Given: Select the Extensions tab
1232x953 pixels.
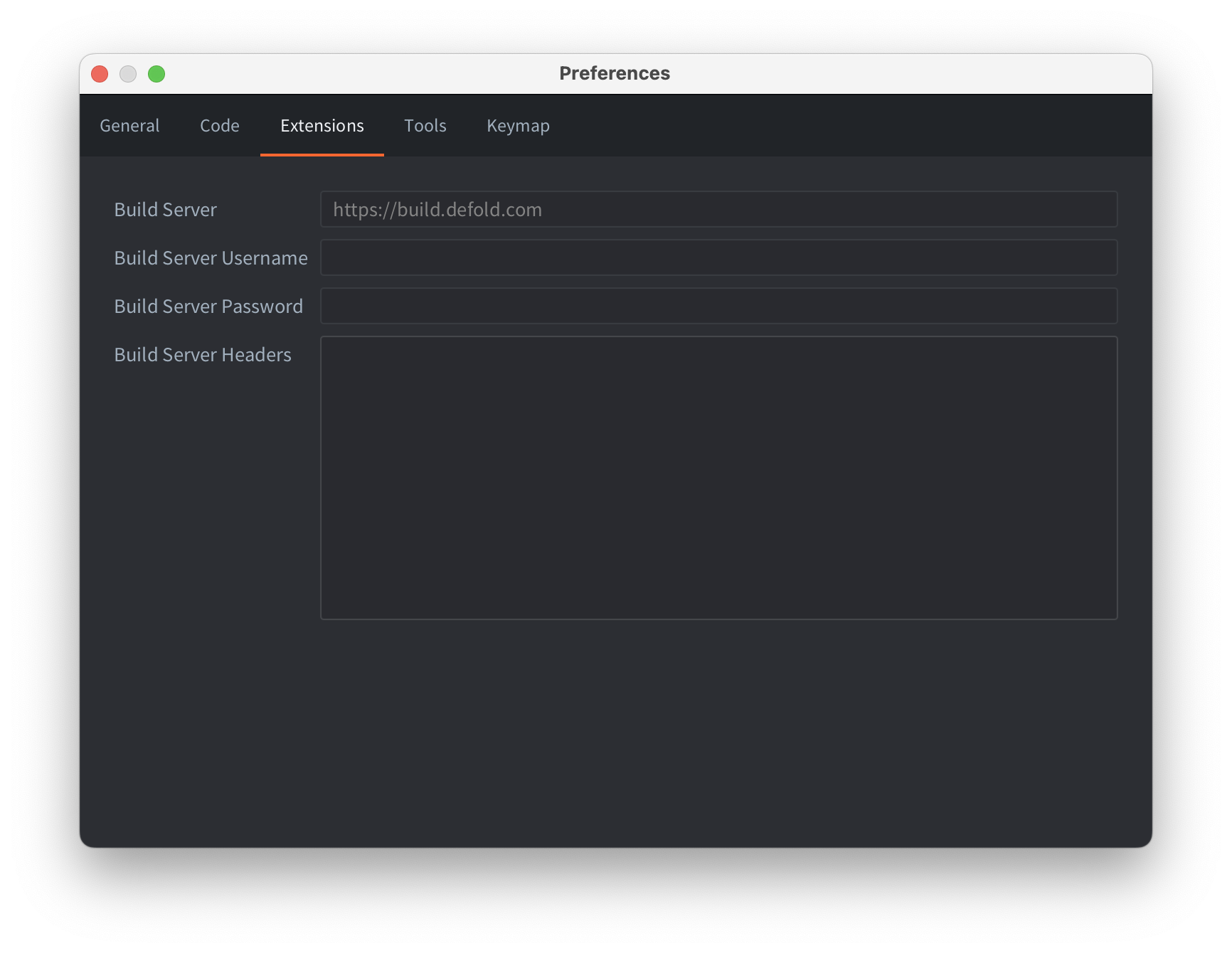Looking at the screenshot, I should coord(322,126).
